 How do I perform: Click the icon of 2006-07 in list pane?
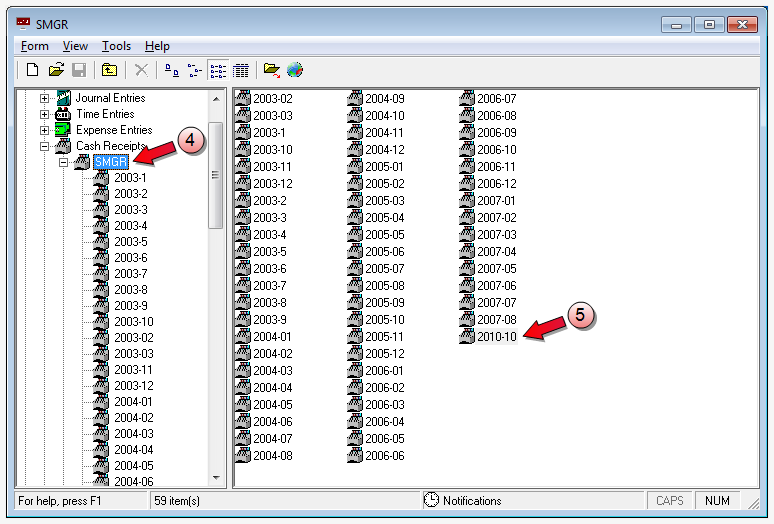point(466,98)
